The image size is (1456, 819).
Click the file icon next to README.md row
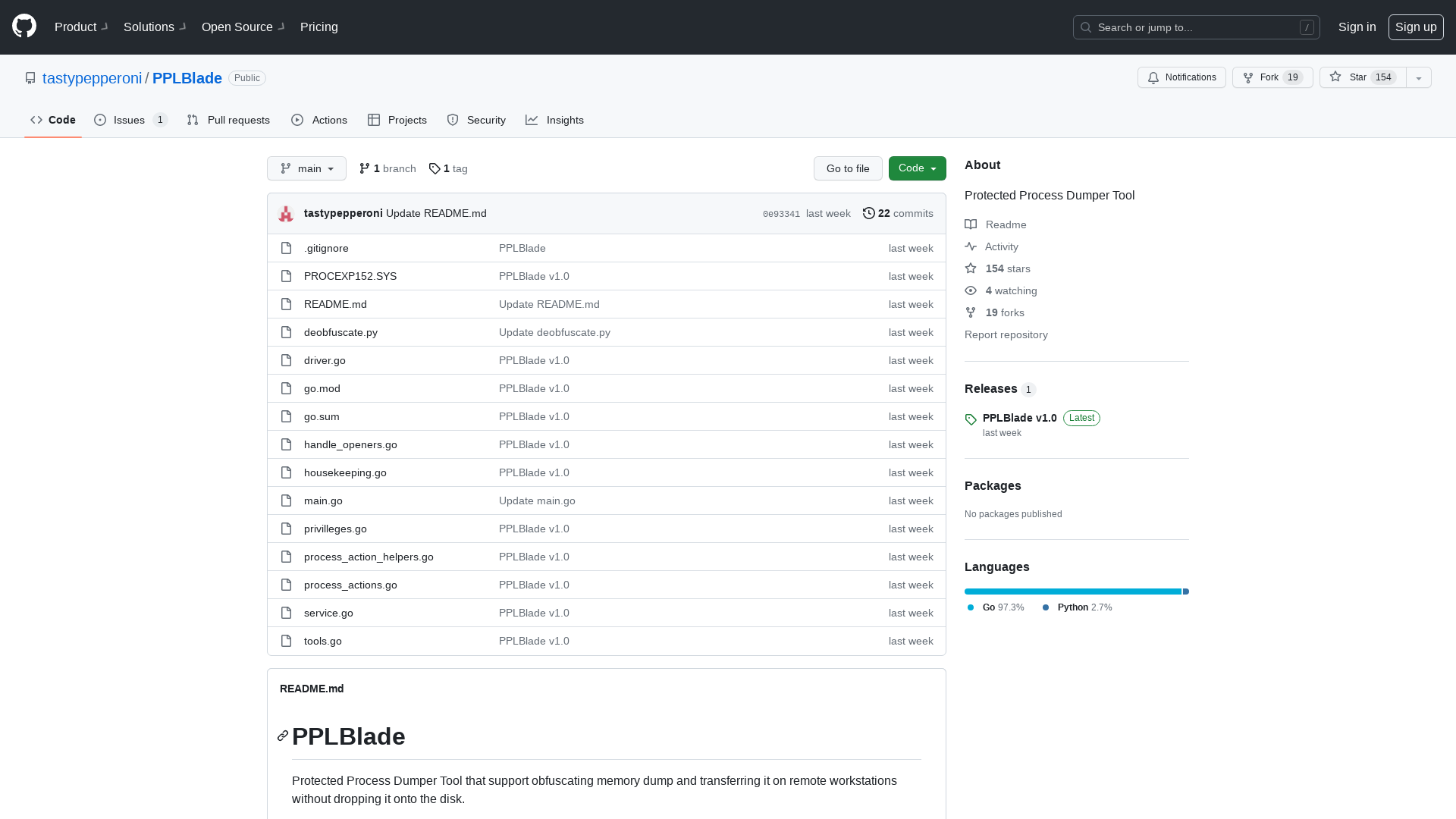coord(286,305)
